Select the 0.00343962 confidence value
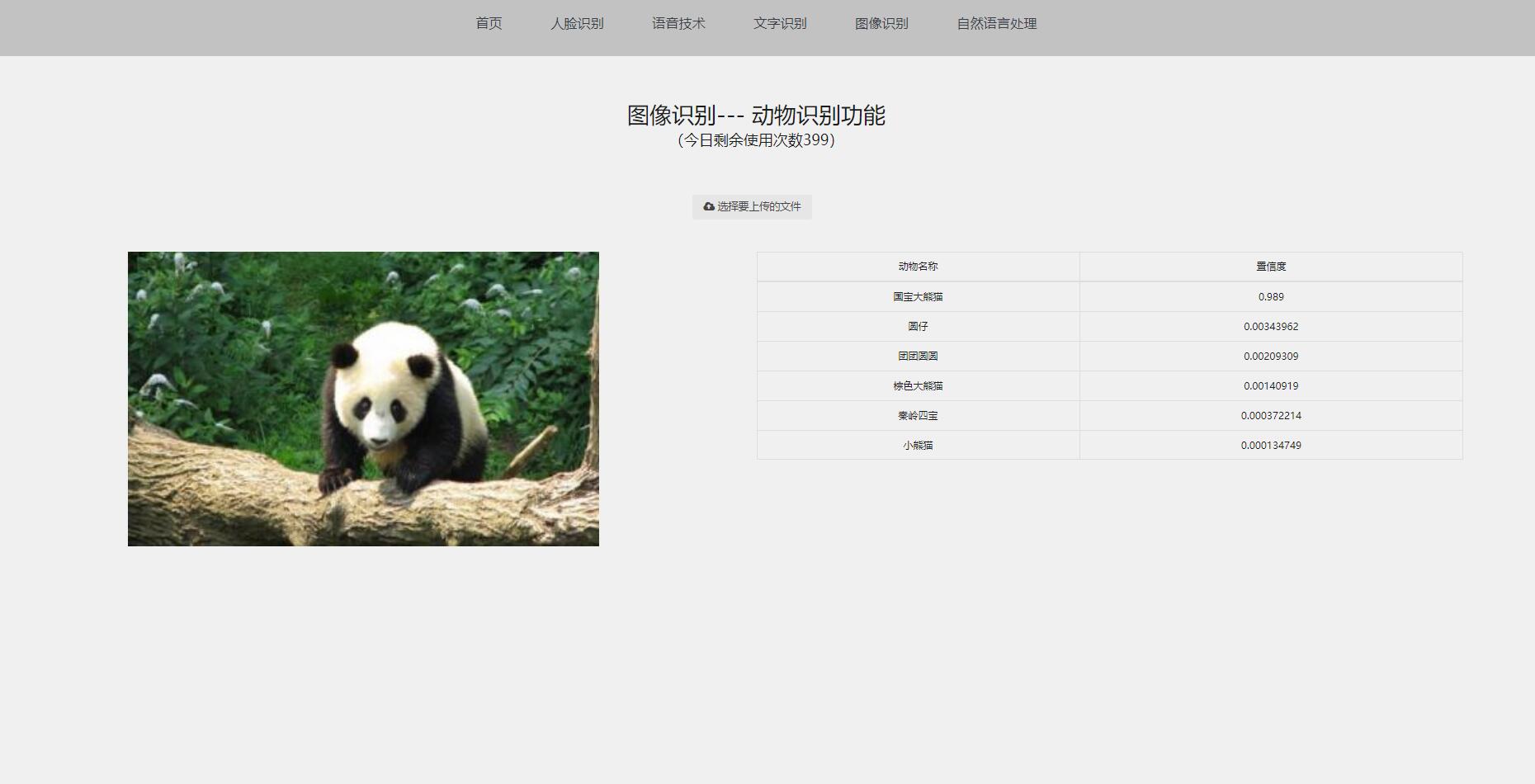Screen dimensions: 1535x784 1271,326
